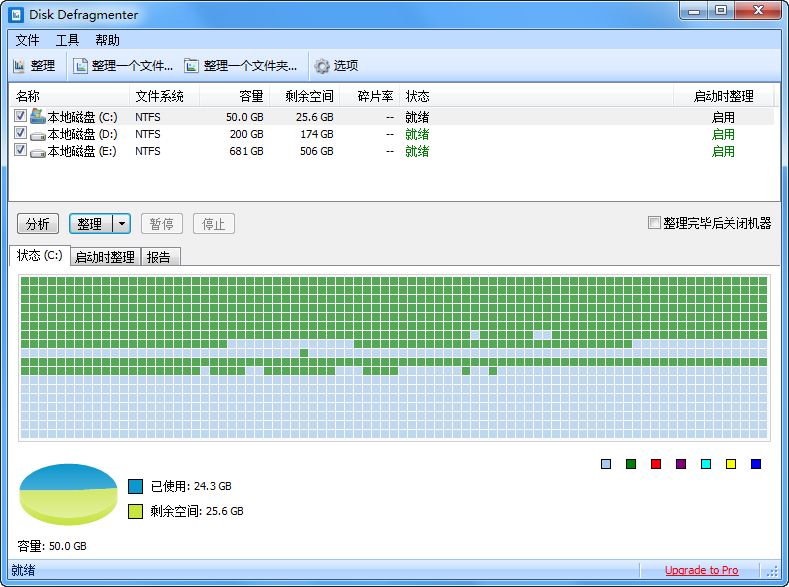Viewport: 789px width, 587px height.
Task: Sort by the 文件系统 column header
Action: [165, 96]
